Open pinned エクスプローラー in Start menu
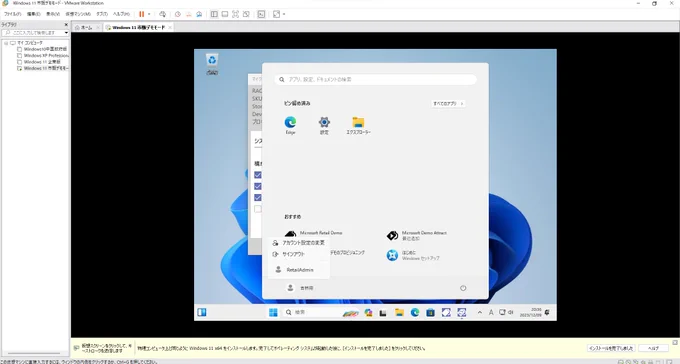The height and width of the screenshot is (364, 680). pos(358,125)
